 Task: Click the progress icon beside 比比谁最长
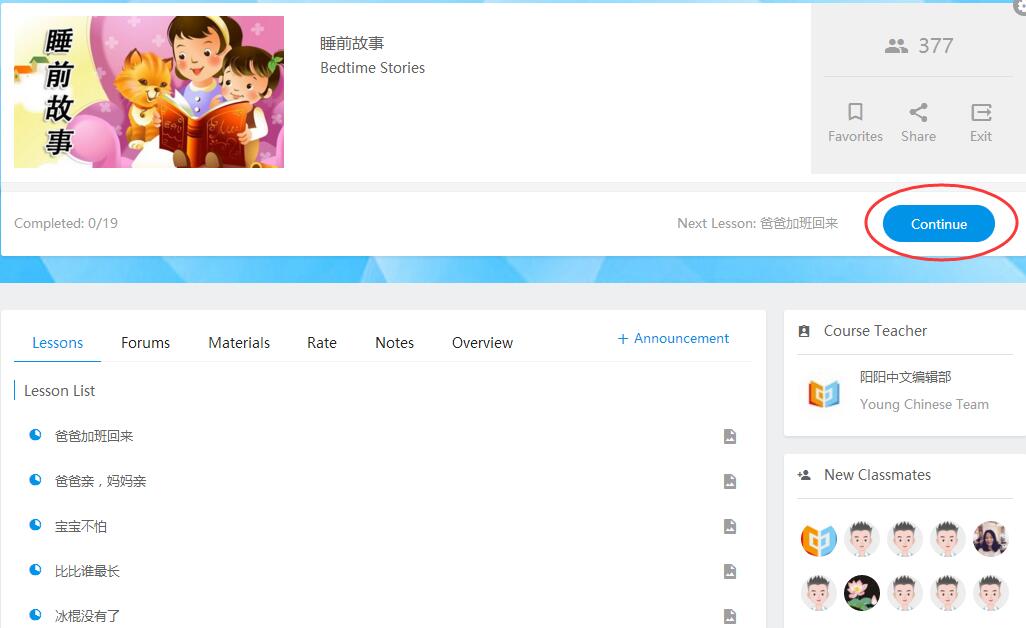35,570
